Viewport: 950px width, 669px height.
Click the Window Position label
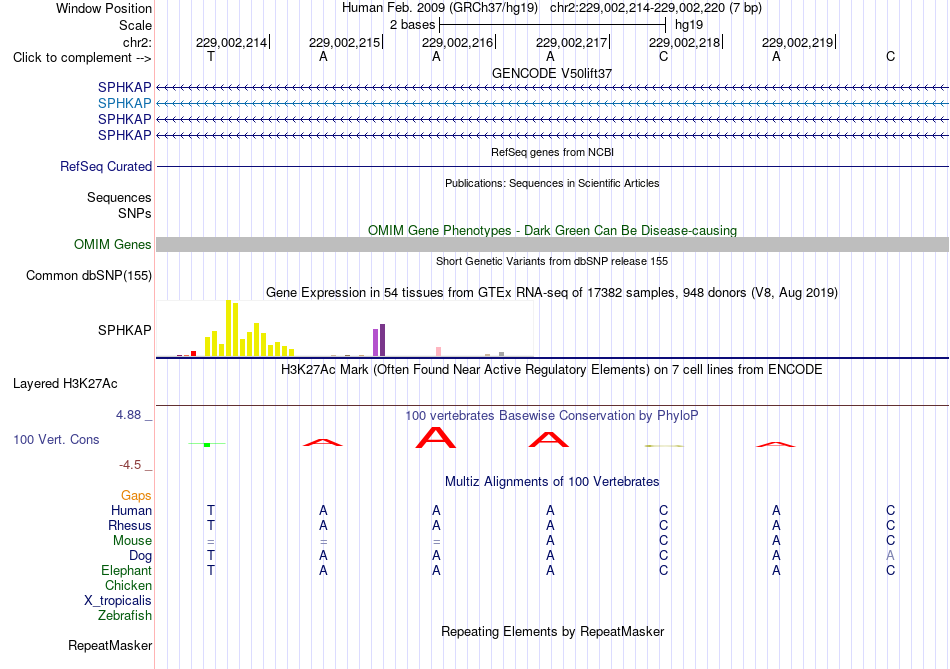[104, 8]
